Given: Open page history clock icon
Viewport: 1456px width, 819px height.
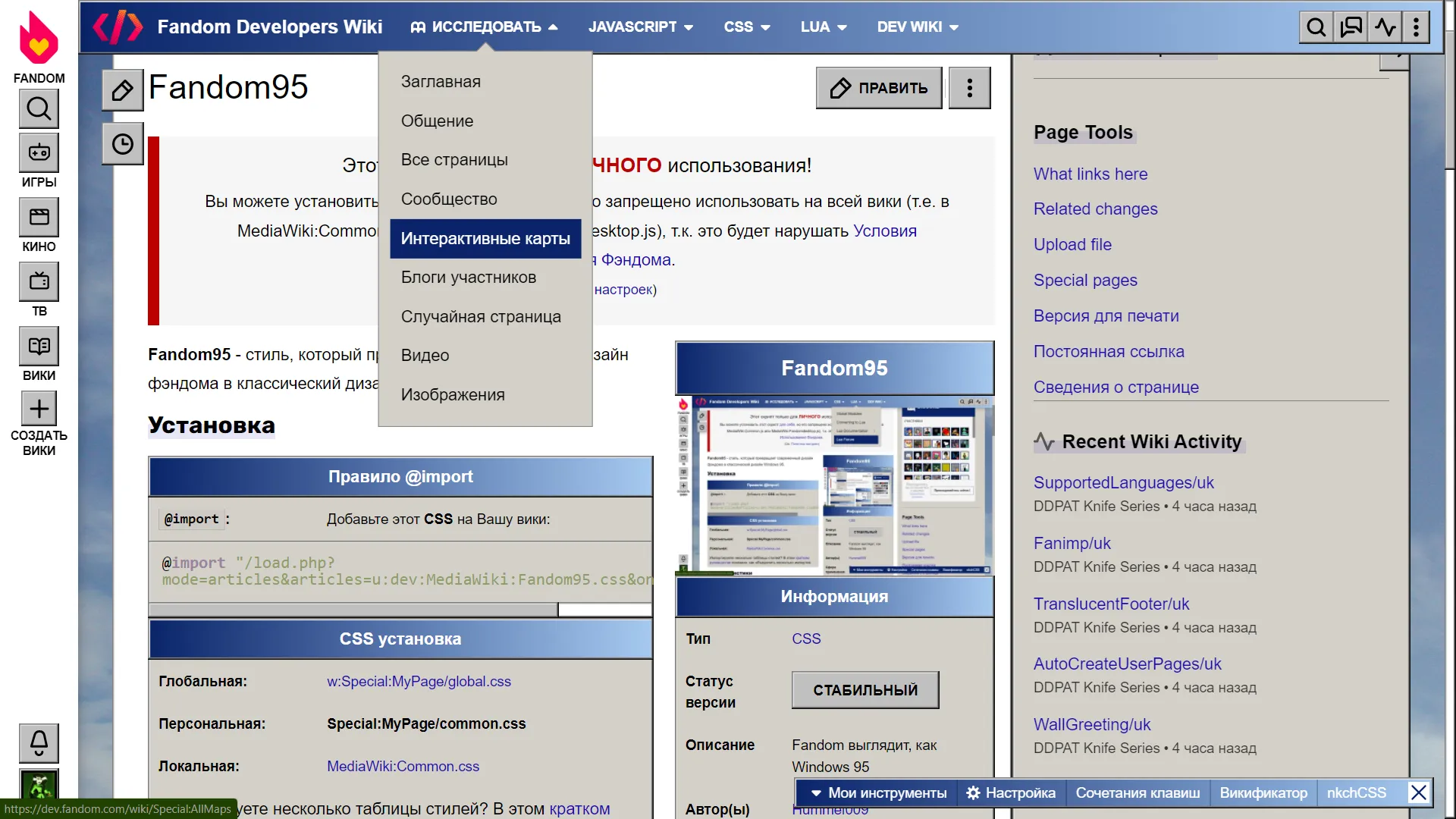Looking at the screenshot, I should pyautogui.click(x=123, y=144).
